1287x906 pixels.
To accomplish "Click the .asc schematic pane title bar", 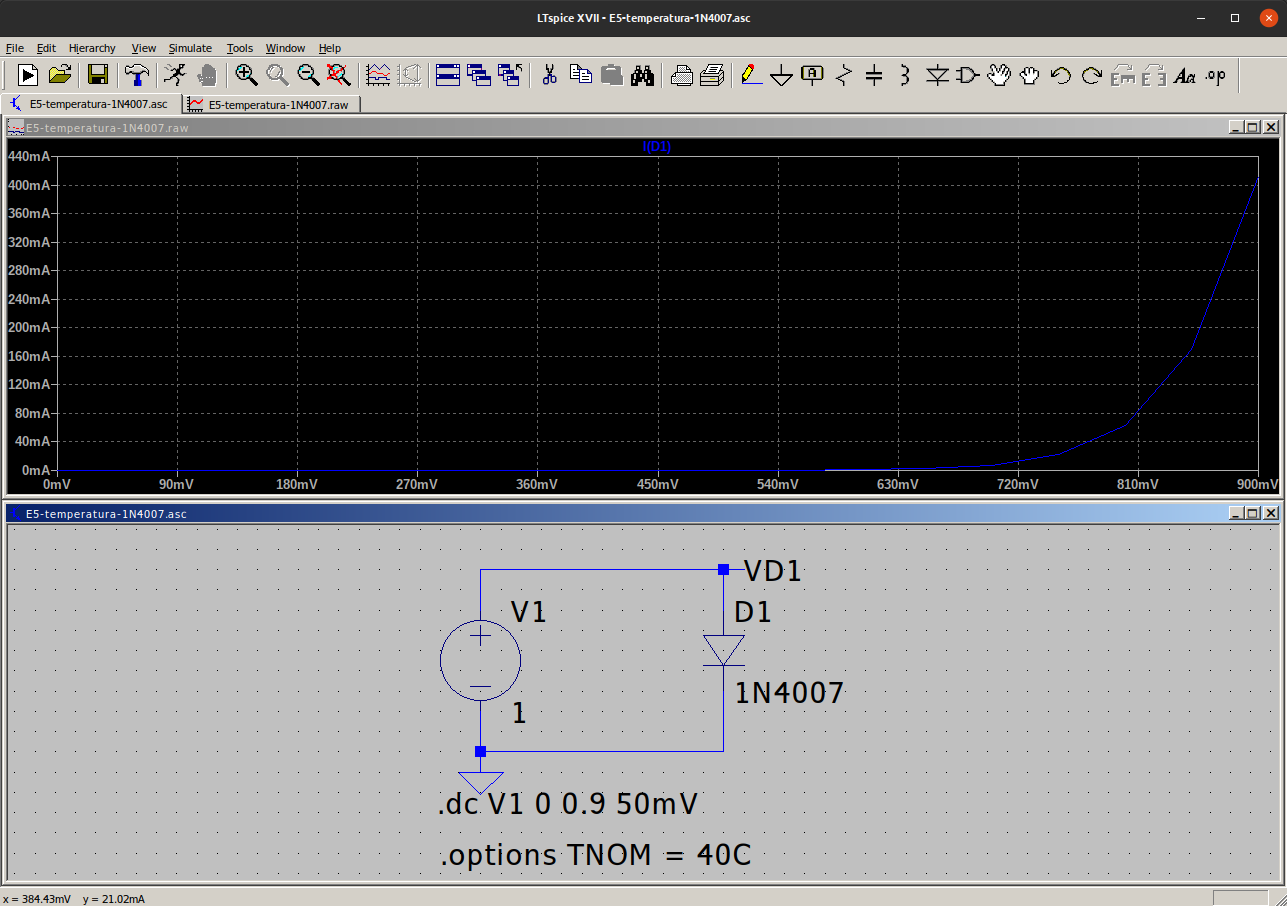I will (x=642, y=513).
